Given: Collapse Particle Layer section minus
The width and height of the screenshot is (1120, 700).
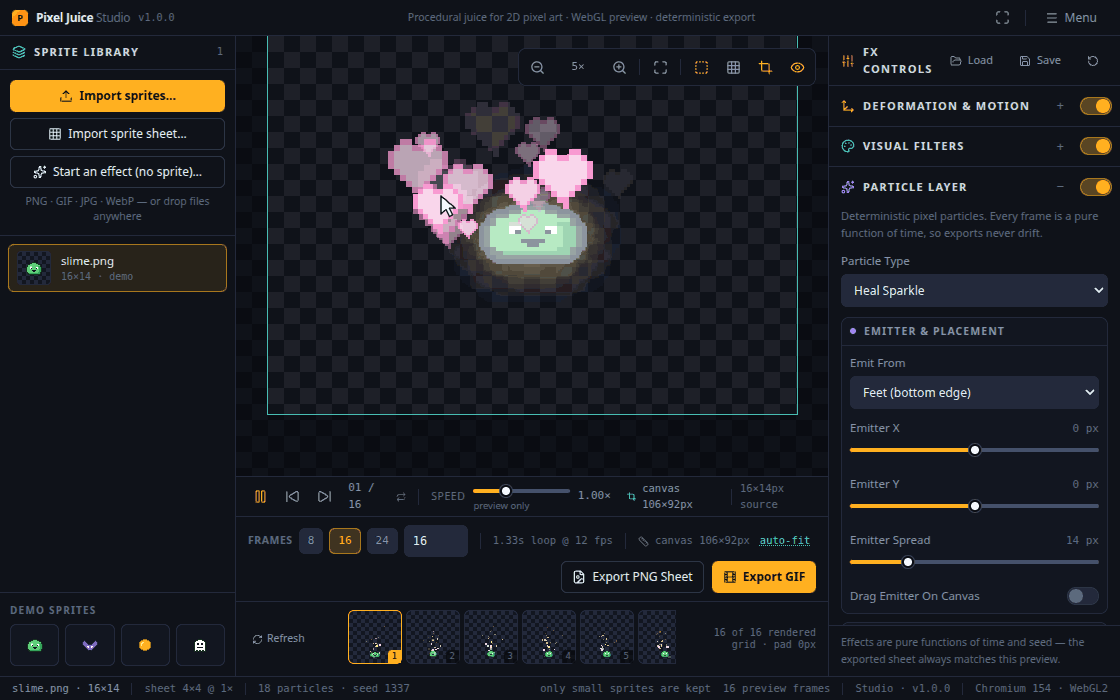Looking at the screenshot, I should [x=1060, y=187].
